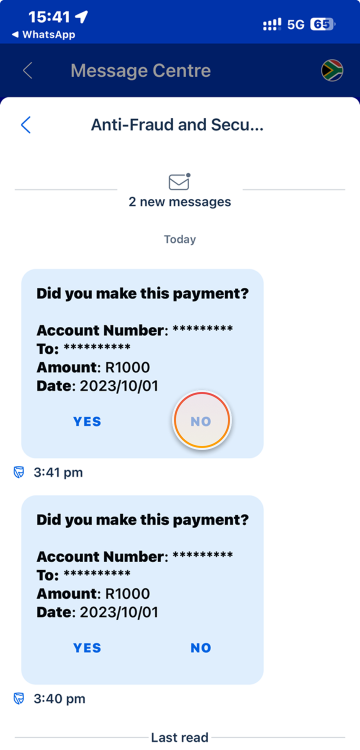Return to WhatsApp via status bar link

pos(43,34)
